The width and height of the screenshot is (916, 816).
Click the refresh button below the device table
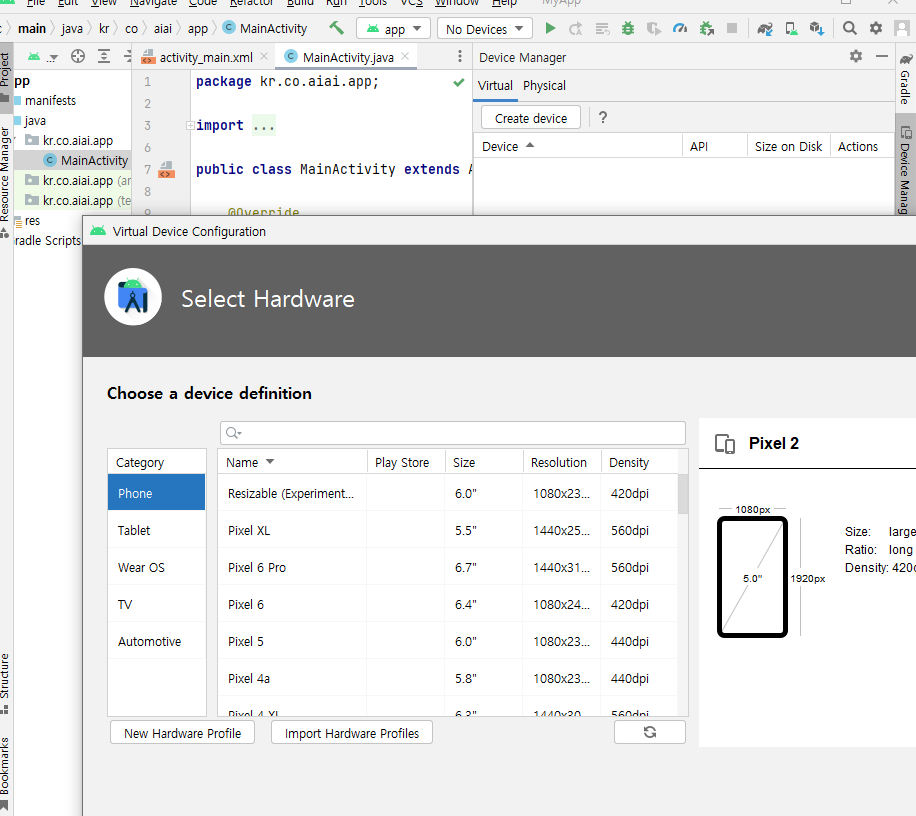point(650,732)
